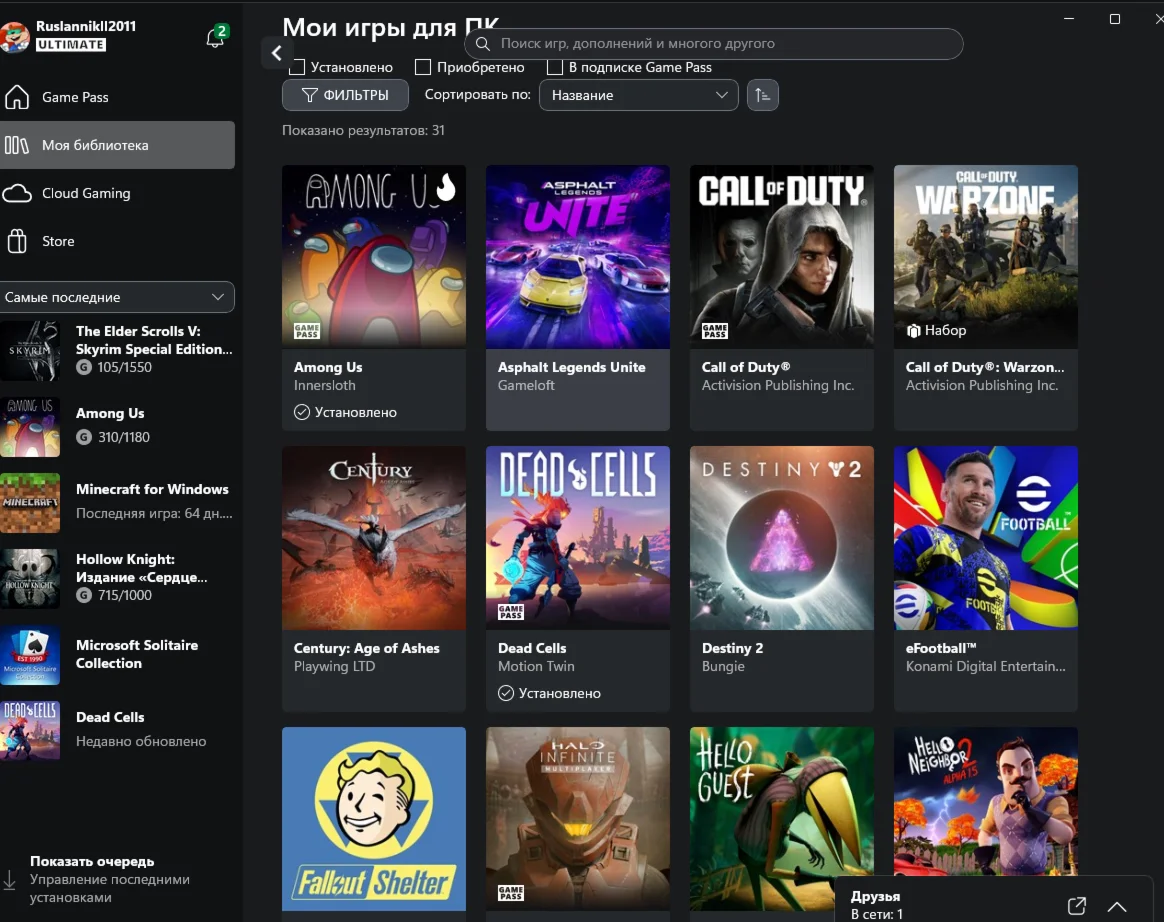Open the 'Самые последние' dropdown
1164x922 pixels.
[117, 297]
